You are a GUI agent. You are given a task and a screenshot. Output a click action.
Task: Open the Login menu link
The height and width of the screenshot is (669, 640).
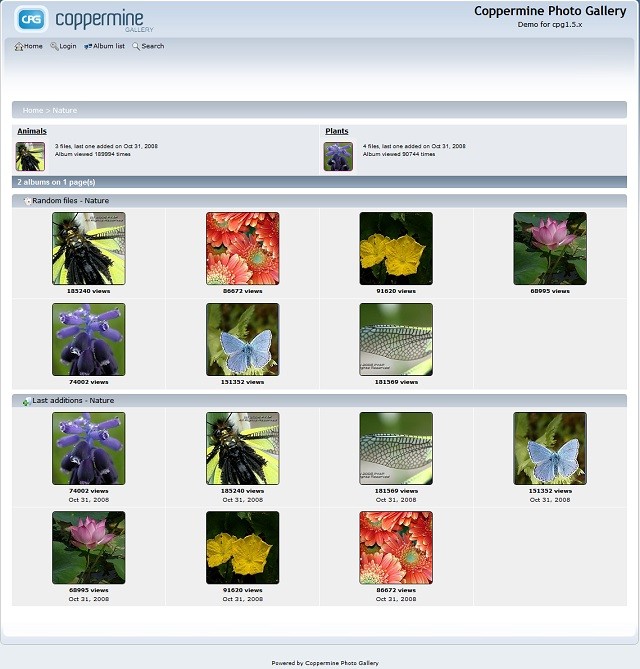click(68, 46)
